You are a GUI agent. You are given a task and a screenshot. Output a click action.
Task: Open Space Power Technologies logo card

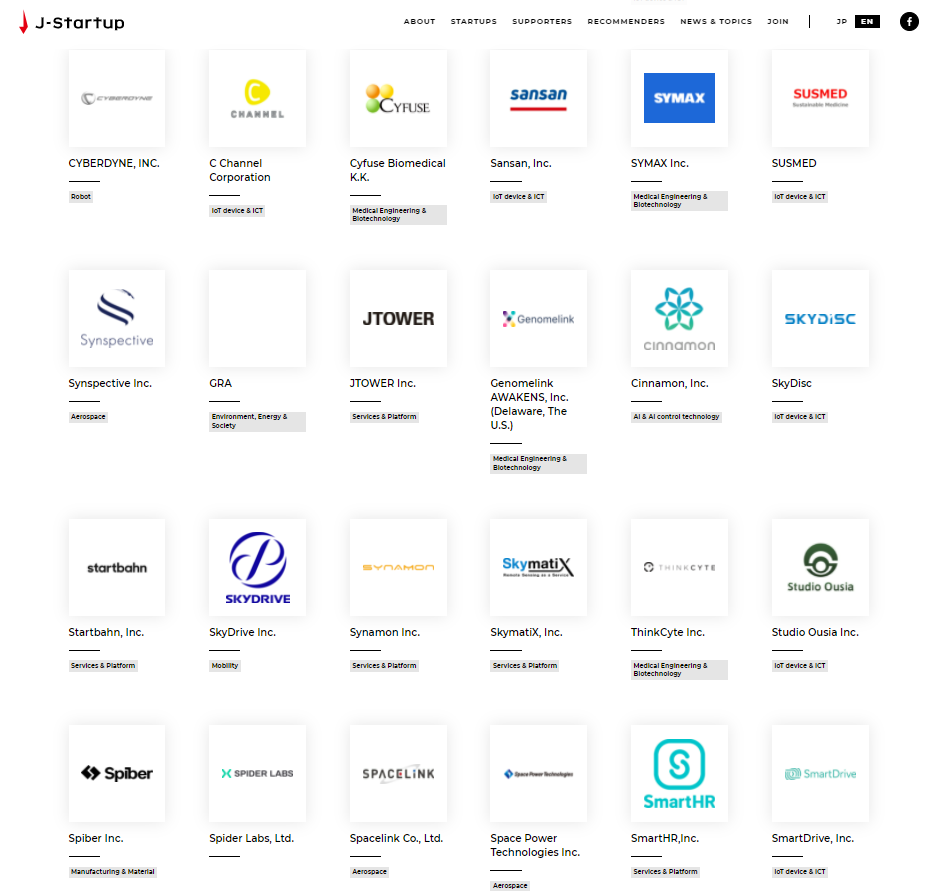[538, 774]
